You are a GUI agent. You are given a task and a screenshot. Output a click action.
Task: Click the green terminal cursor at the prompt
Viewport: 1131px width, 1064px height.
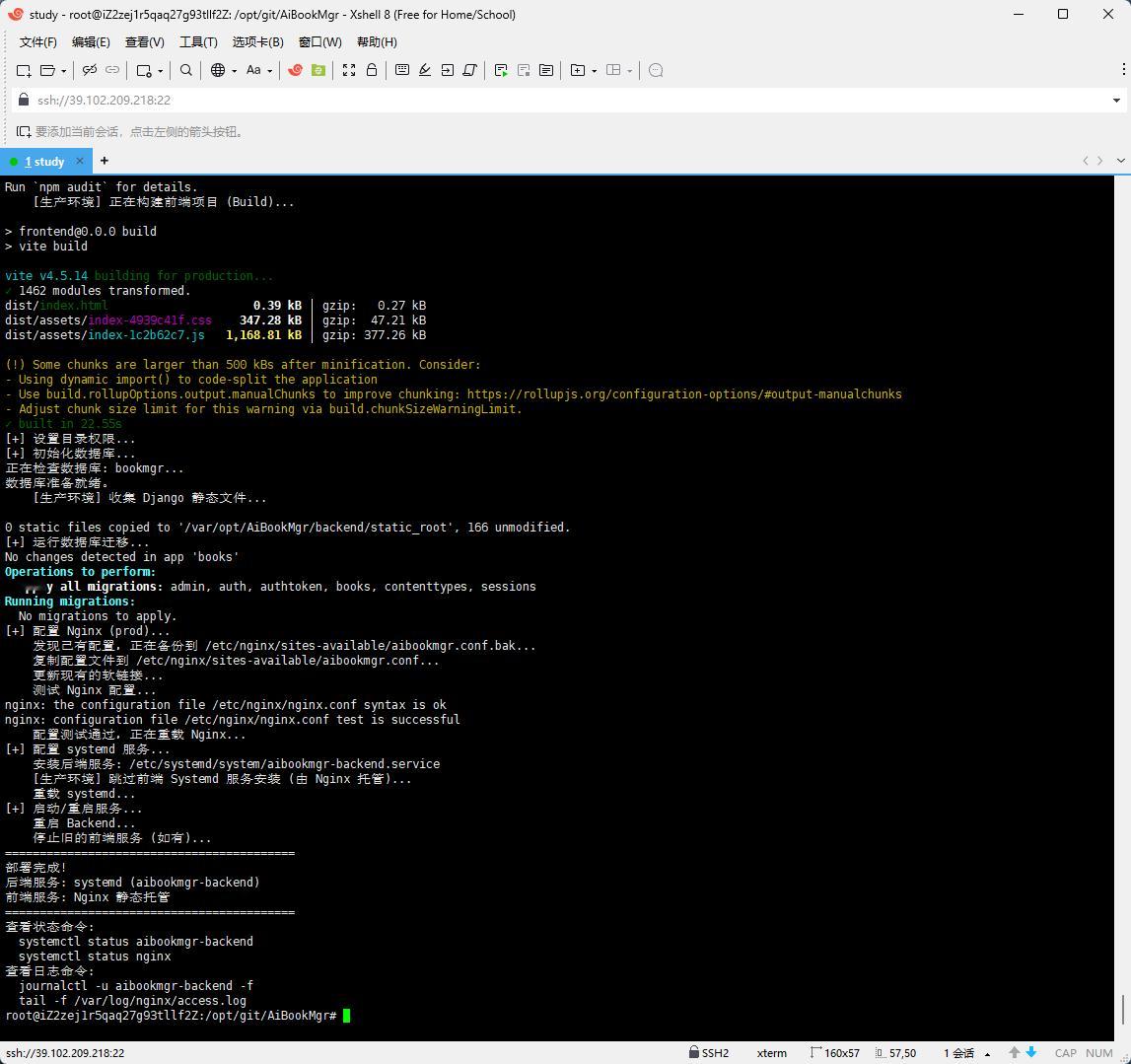pyautogui.click(x=346, y=1016)
